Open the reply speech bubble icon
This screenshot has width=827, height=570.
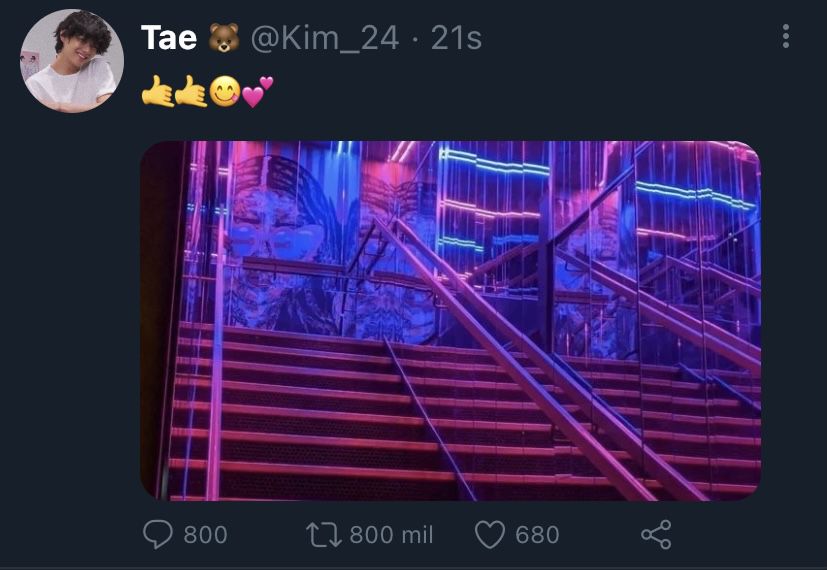(x=158, y=535)
